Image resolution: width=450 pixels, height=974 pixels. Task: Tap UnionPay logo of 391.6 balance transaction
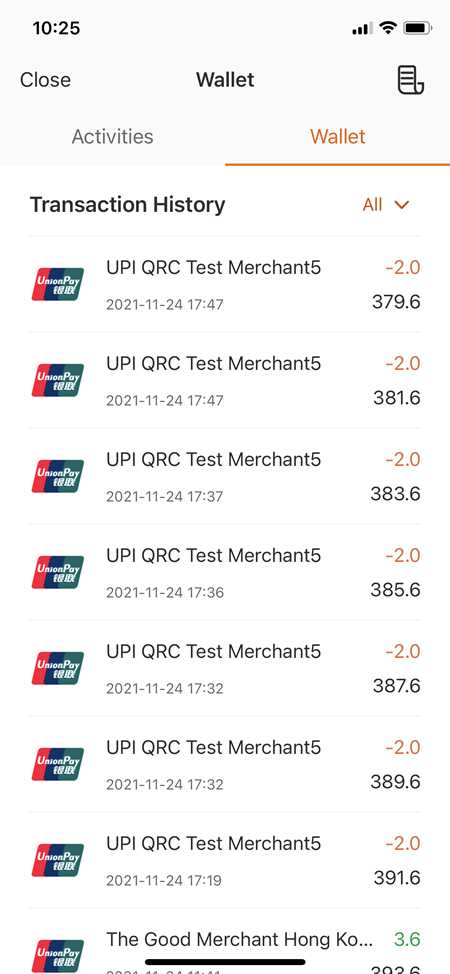coord(58,860)
